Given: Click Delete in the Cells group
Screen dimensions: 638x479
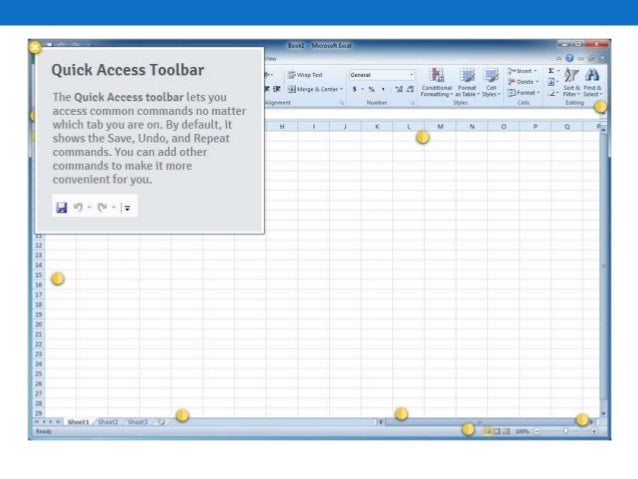Looking at the screenshot, I should point(523,82).
